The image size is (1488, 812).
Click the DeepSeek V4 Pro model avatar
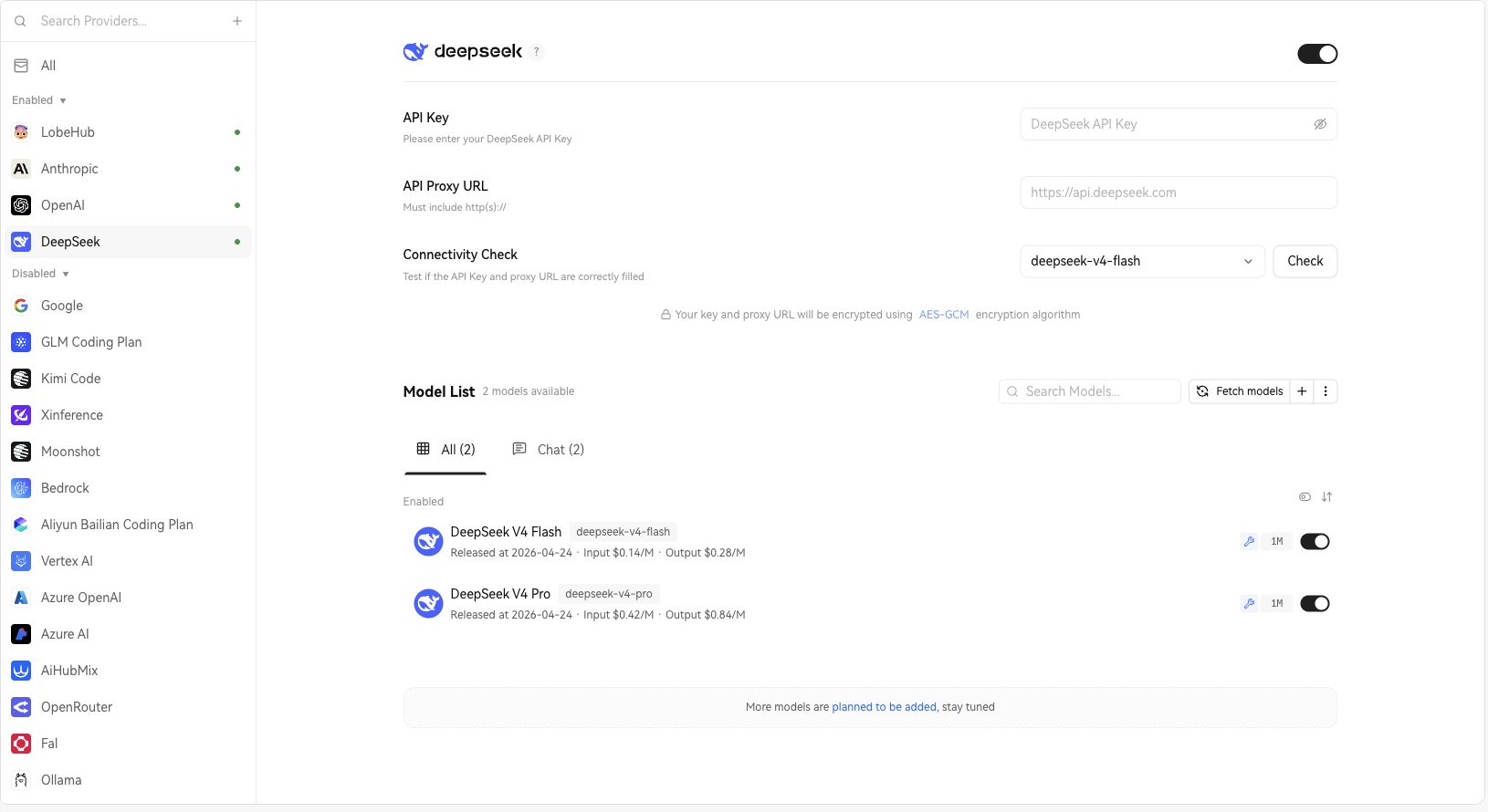pos(428,604)
